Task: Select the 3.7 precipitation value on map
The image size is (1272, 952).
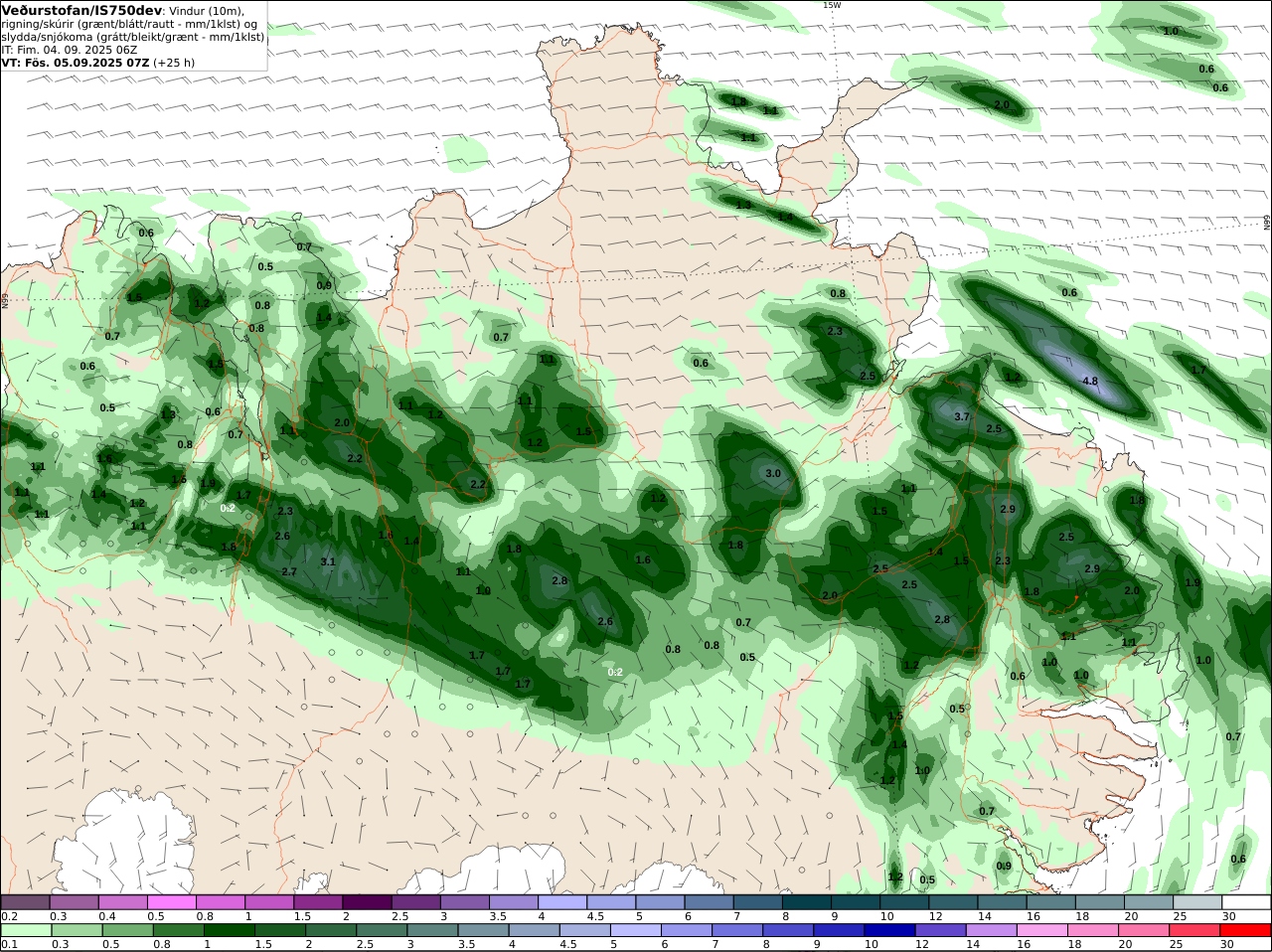Action: click(962, 417)
